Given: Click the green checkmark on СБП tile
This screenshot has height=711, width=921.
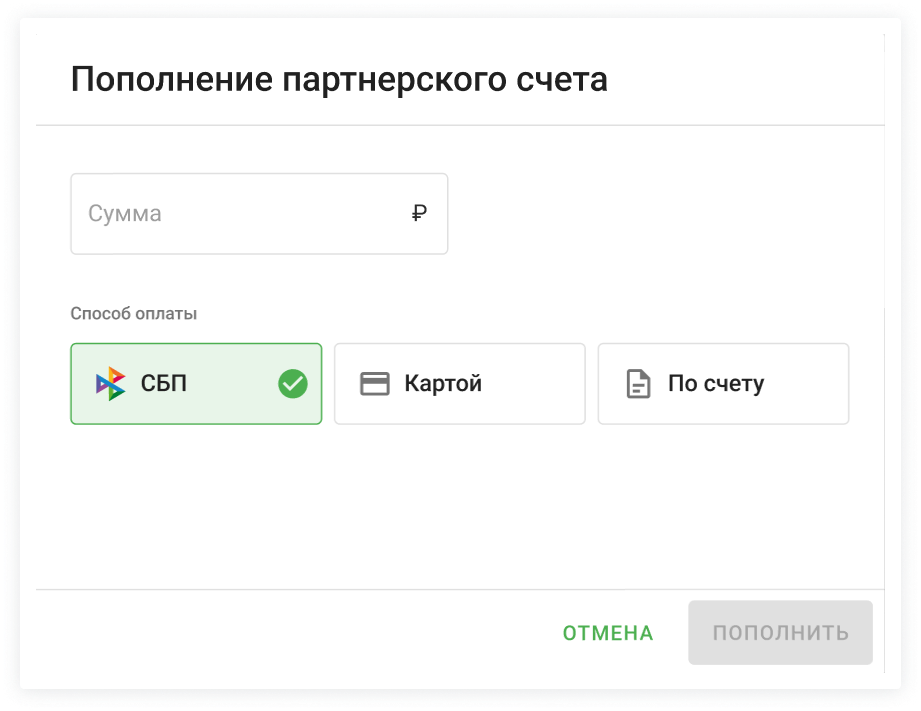Looking at the screenshot, I should 292,384.
